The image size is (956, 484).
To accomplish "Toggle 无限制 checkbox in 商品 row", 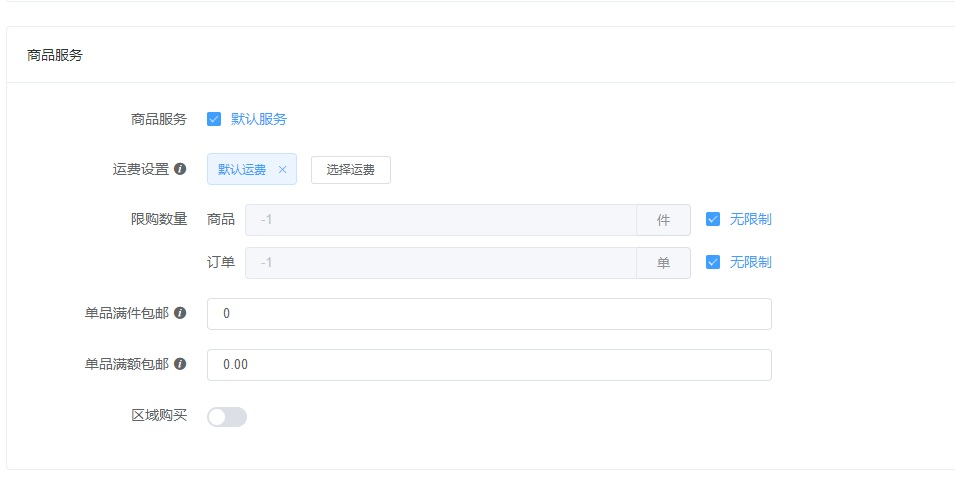I will 713,219.
